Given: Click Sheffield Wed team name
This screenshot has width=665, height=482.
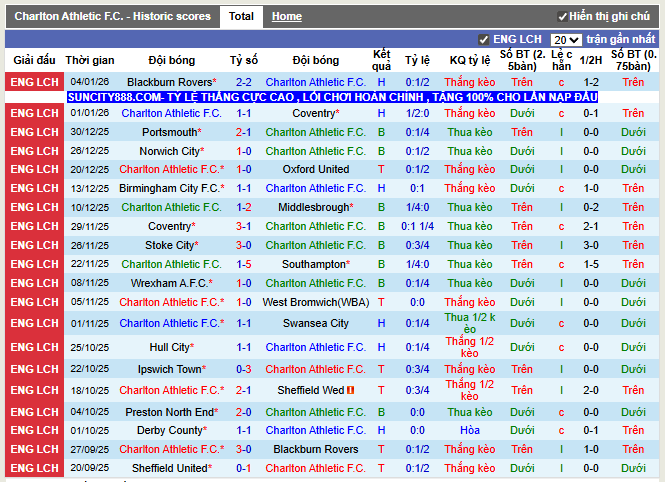Looking at the screenshot, I should pyautogui.click(x=311, y=390).
